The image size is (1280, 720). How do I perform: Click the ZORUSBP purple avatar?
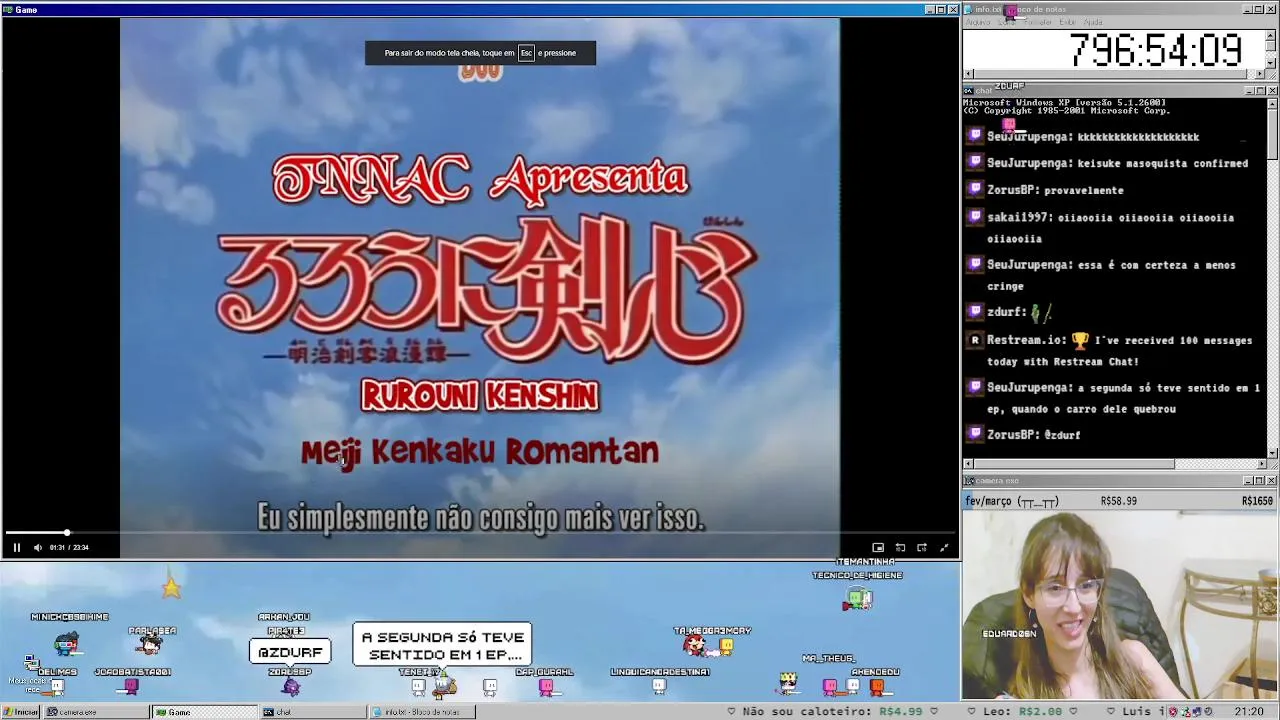coord(290,686)
